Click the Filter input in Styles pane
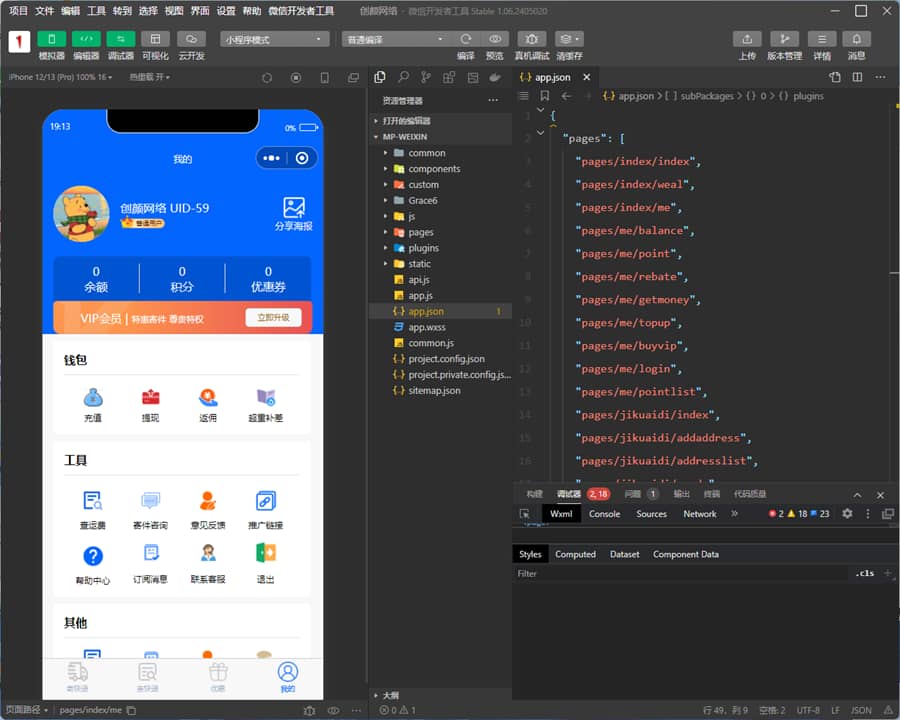900x720 pixels. [680, 574]
